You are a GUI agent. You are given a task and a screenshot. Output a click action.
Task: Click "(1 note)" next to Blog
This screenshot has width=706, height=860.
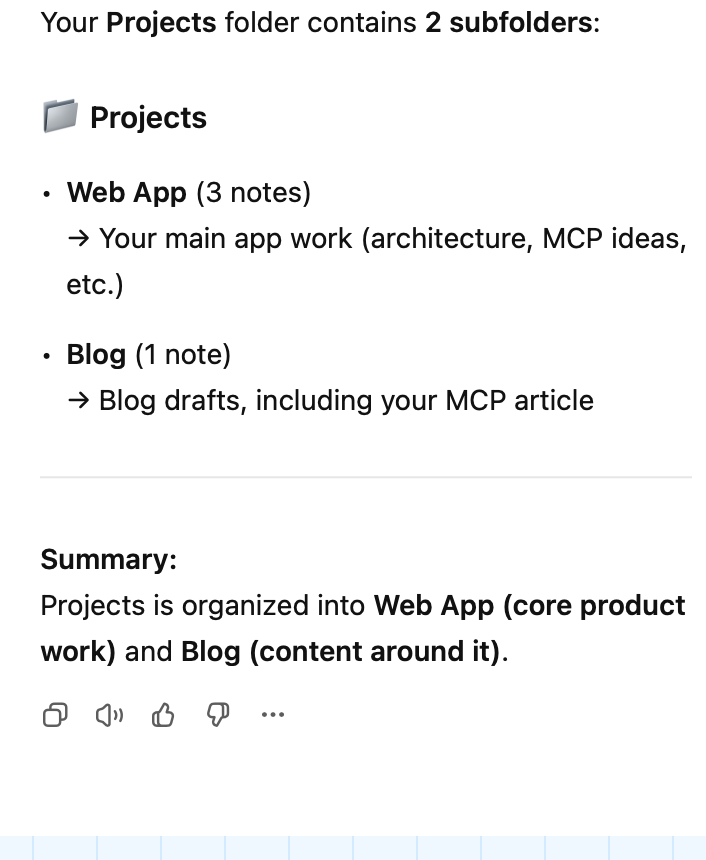183,354
